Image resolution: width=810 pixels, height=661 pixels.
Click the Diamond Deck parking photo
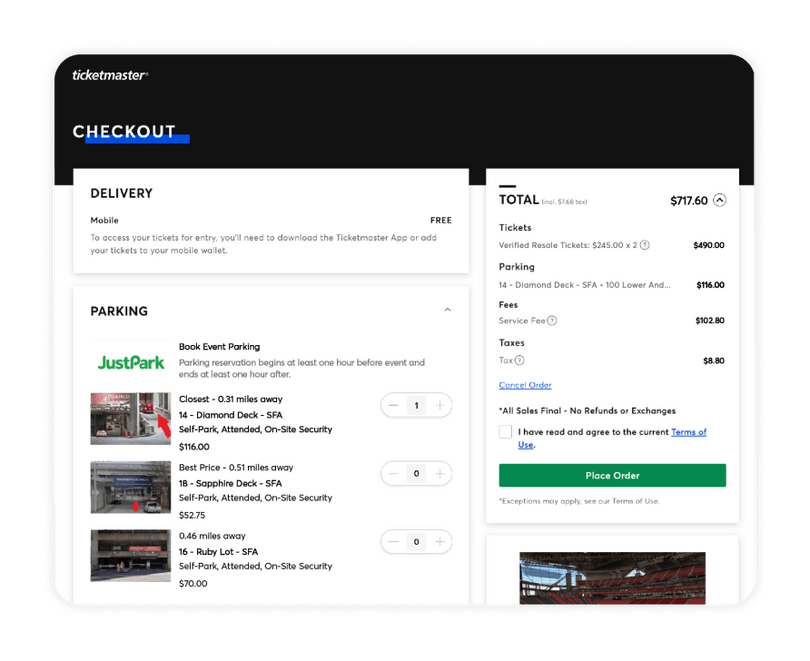(x=131, y=418)
